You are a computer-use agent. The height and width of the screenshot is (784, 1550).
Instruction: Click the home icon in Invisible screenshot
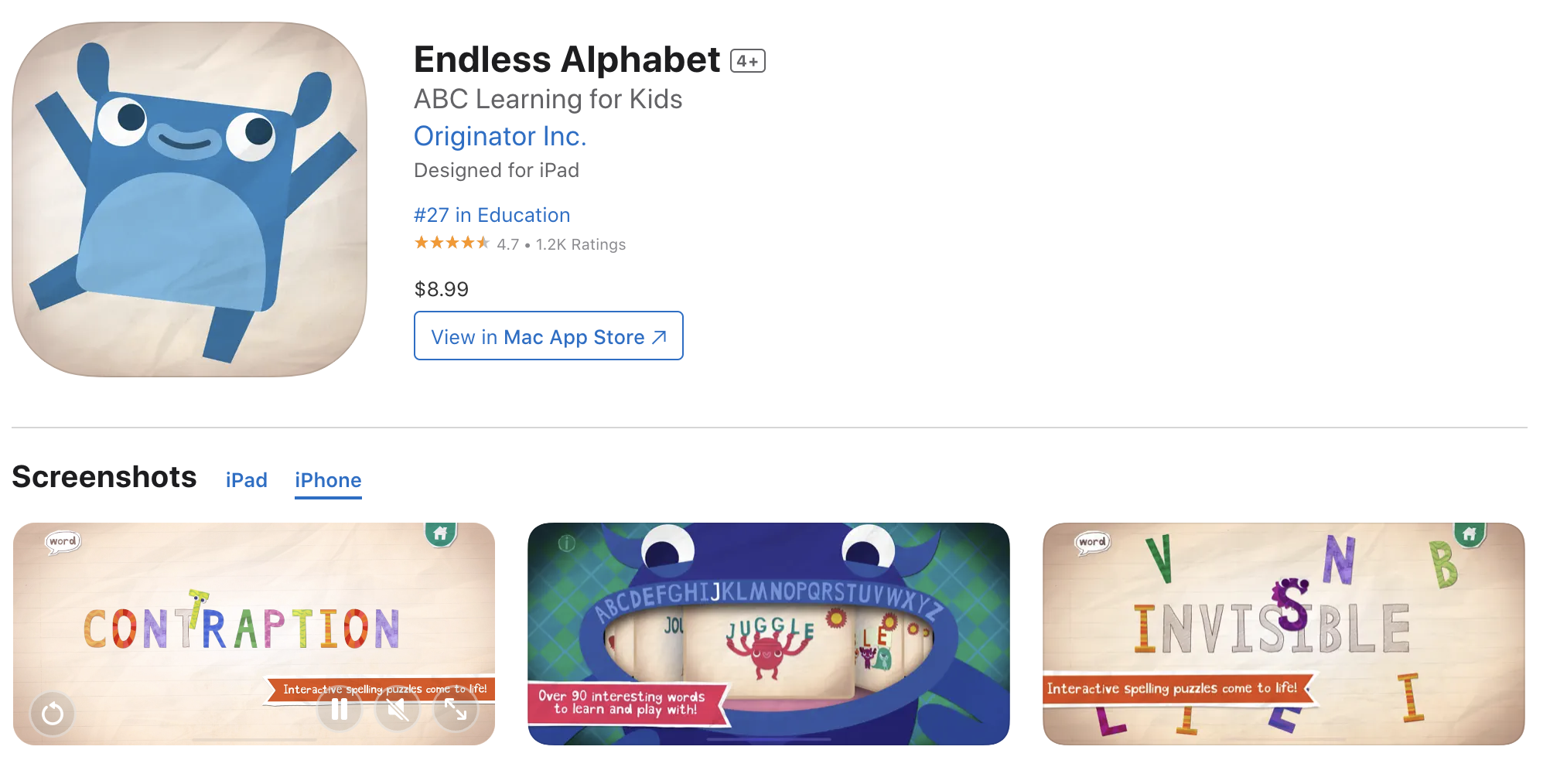pyautogui.click(x=1470, y=533)
